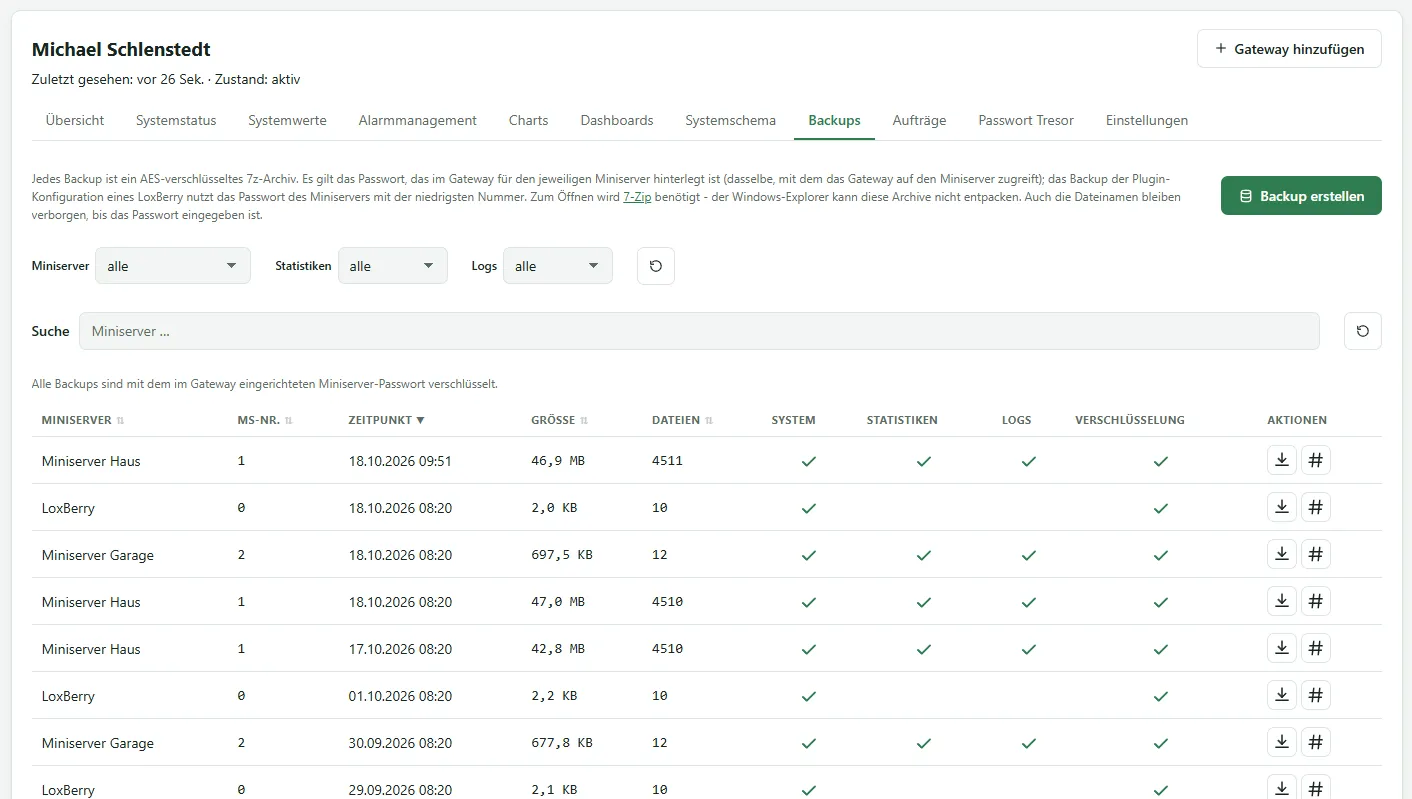
Task: Open the Systemstatus tab
Action: tap(176, 120)
